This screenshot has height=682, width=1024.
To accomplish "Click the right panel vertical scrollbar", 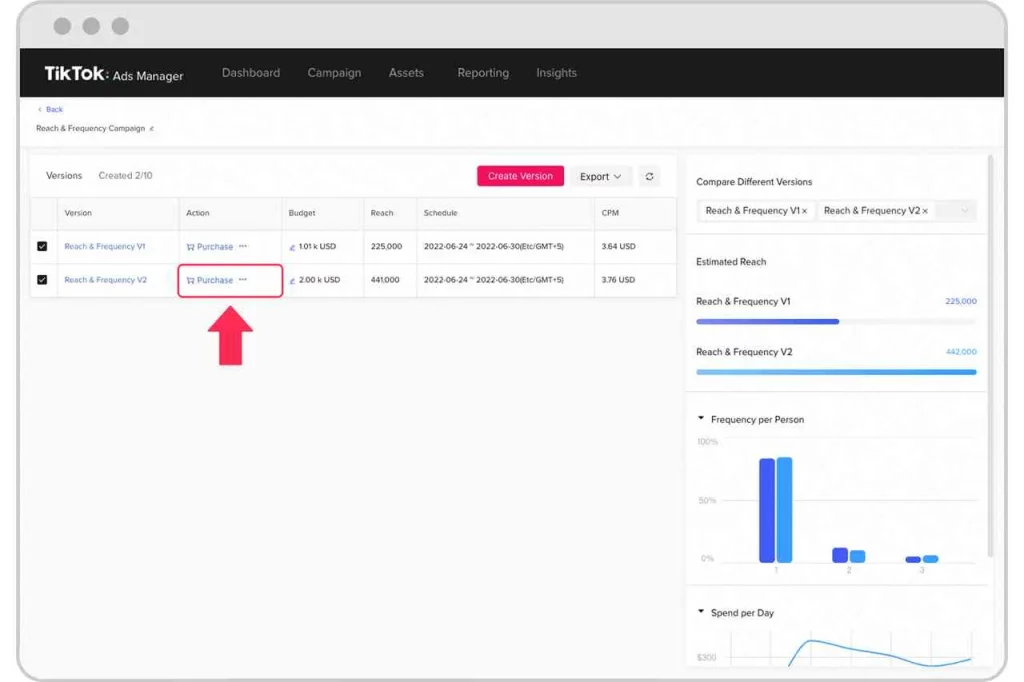I will (991, 356).
